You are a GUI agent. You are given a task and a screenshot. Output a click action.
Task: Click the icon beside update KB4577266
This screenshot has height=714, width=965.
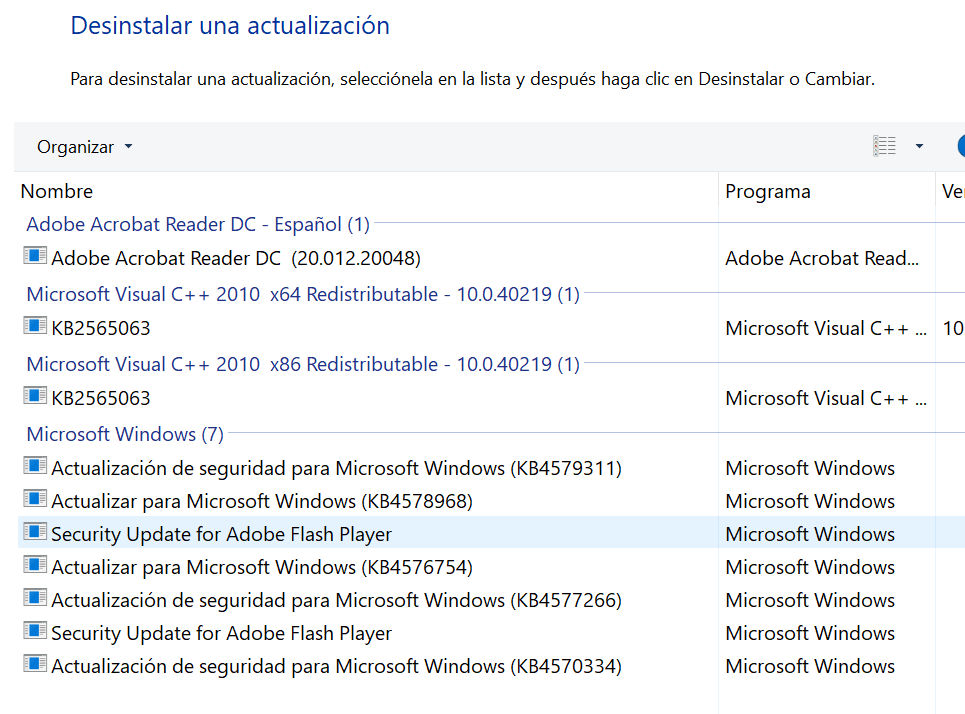tap(34, 598)
